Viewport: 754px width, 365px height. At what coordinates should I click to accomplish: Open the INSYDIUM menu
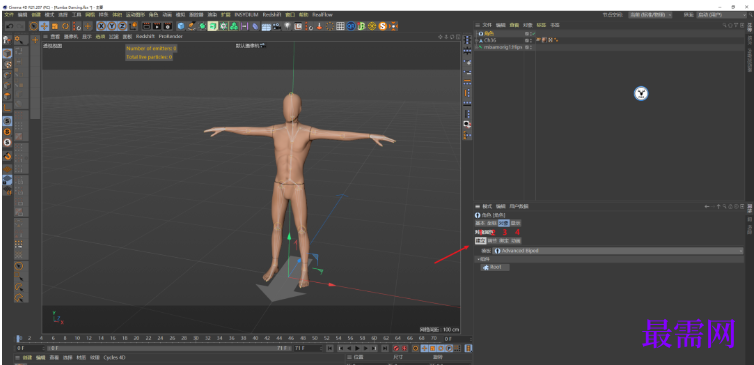pos(246,15)
